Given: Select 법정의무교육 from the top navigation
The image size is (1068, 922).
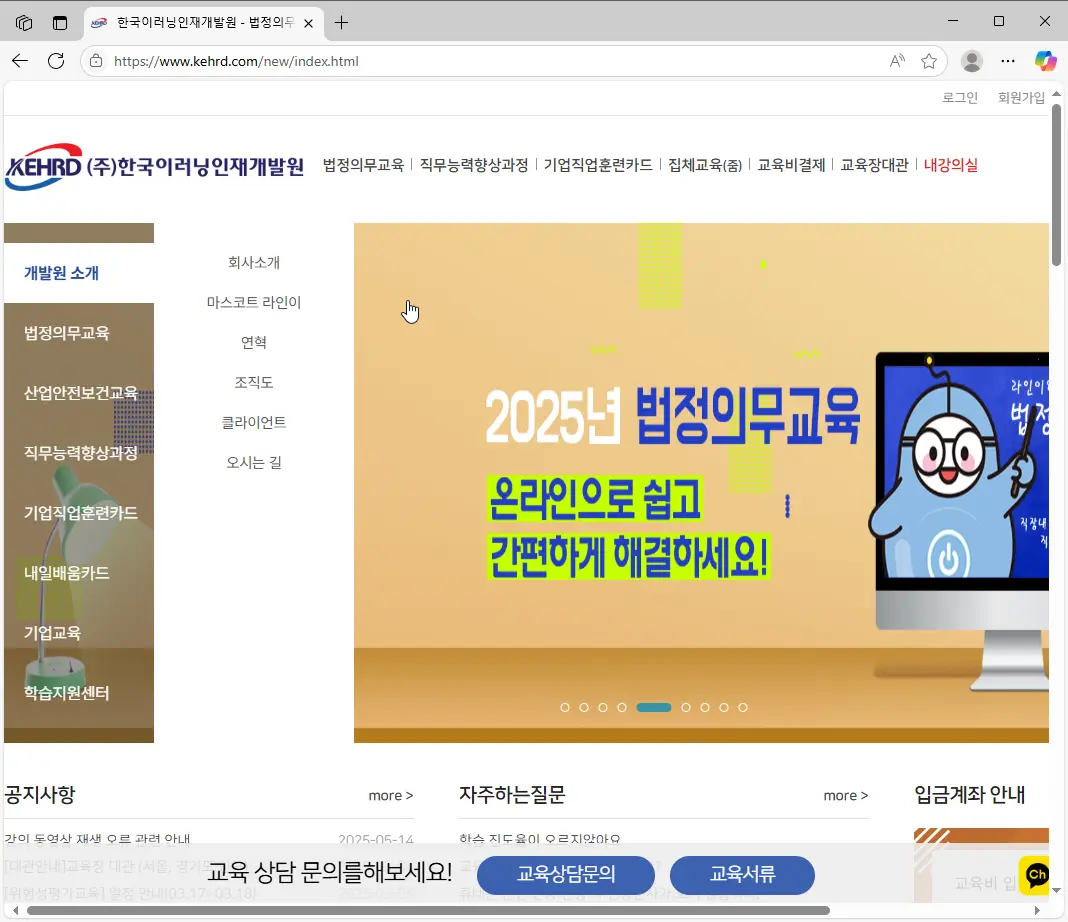Looking at the screenshot, I should (362, 165).
